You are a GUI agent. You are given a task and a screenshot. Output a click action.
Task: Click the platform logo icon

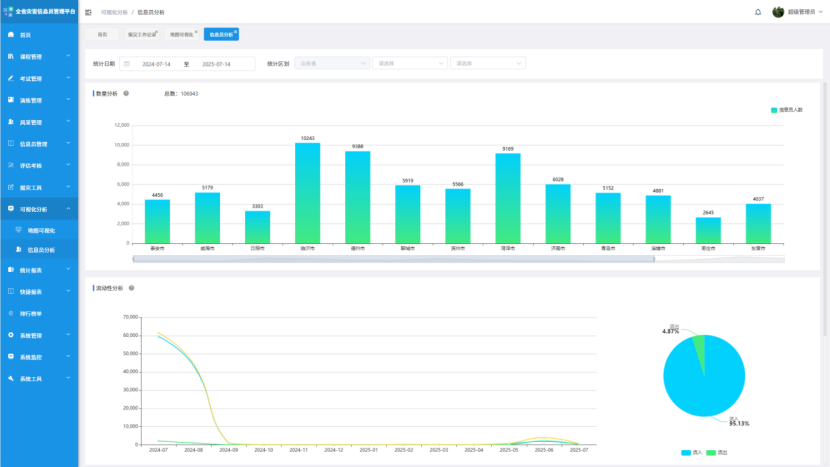(8, 11)
